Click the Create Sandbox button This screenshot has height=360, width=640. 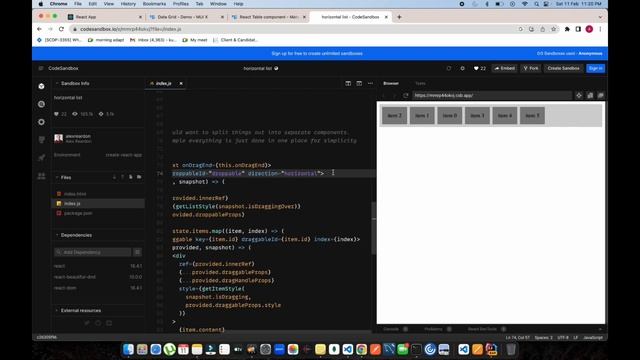pyautogui.click(x=563, y=68)
